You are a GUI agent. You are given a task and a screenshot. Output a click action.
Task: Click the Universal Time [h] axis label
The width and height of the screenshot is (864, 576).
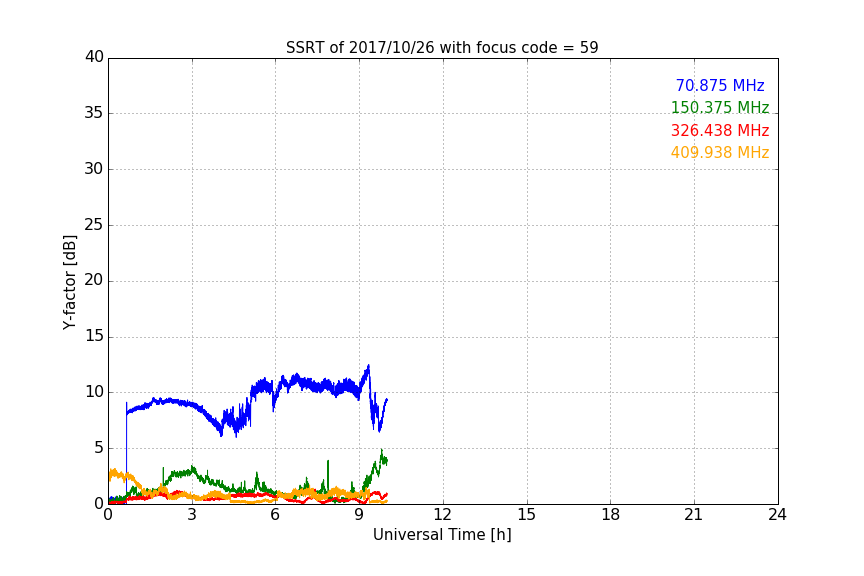point(442,535)
